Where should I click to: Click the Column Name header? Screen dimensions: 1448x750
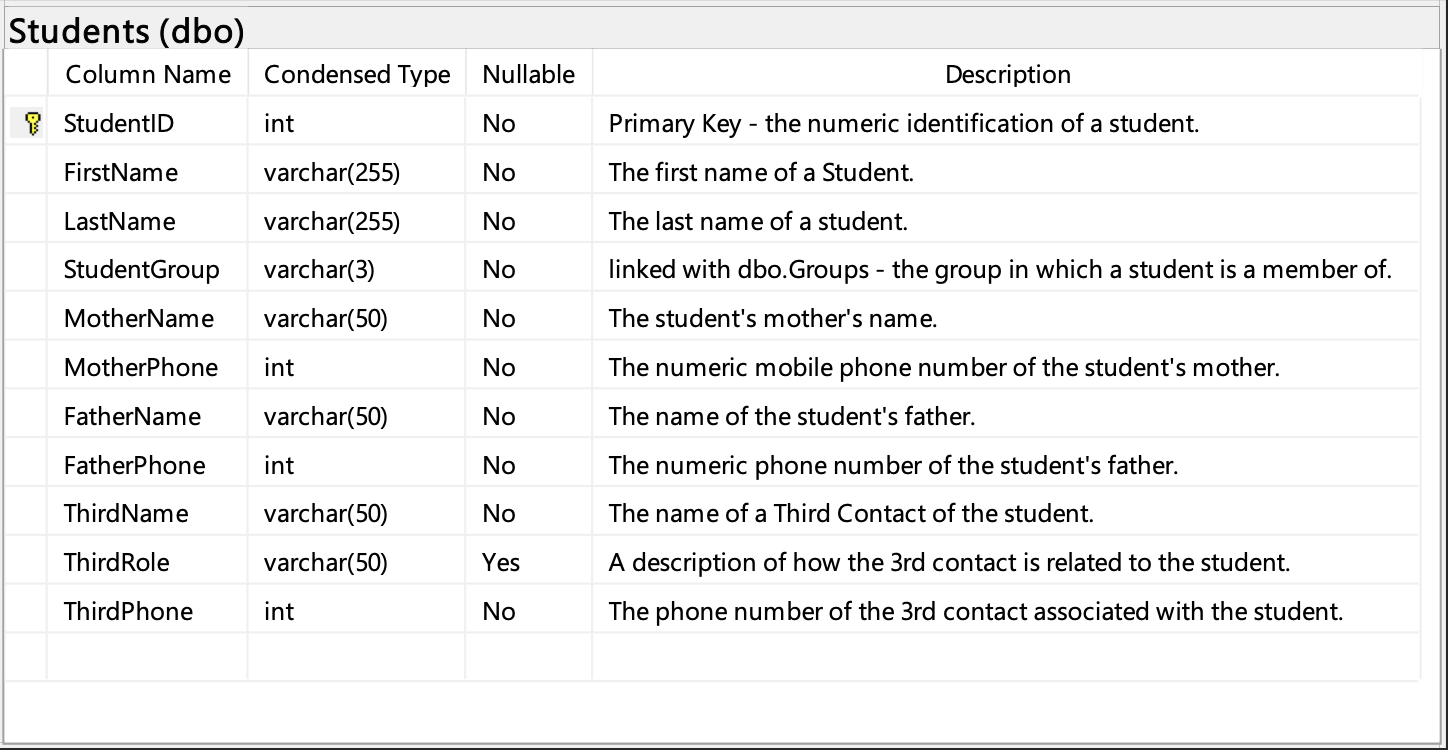(148, 75)
